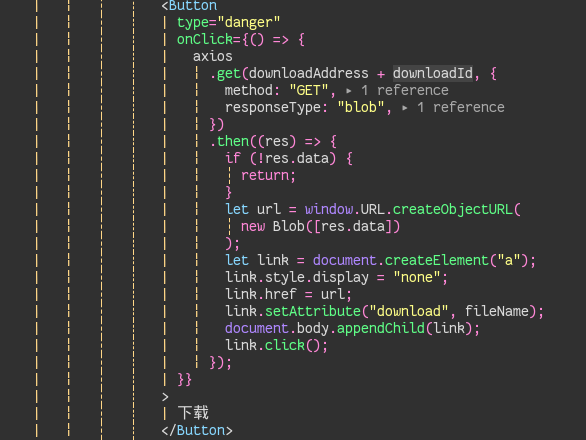Click the if keyword

pos(233,159)
